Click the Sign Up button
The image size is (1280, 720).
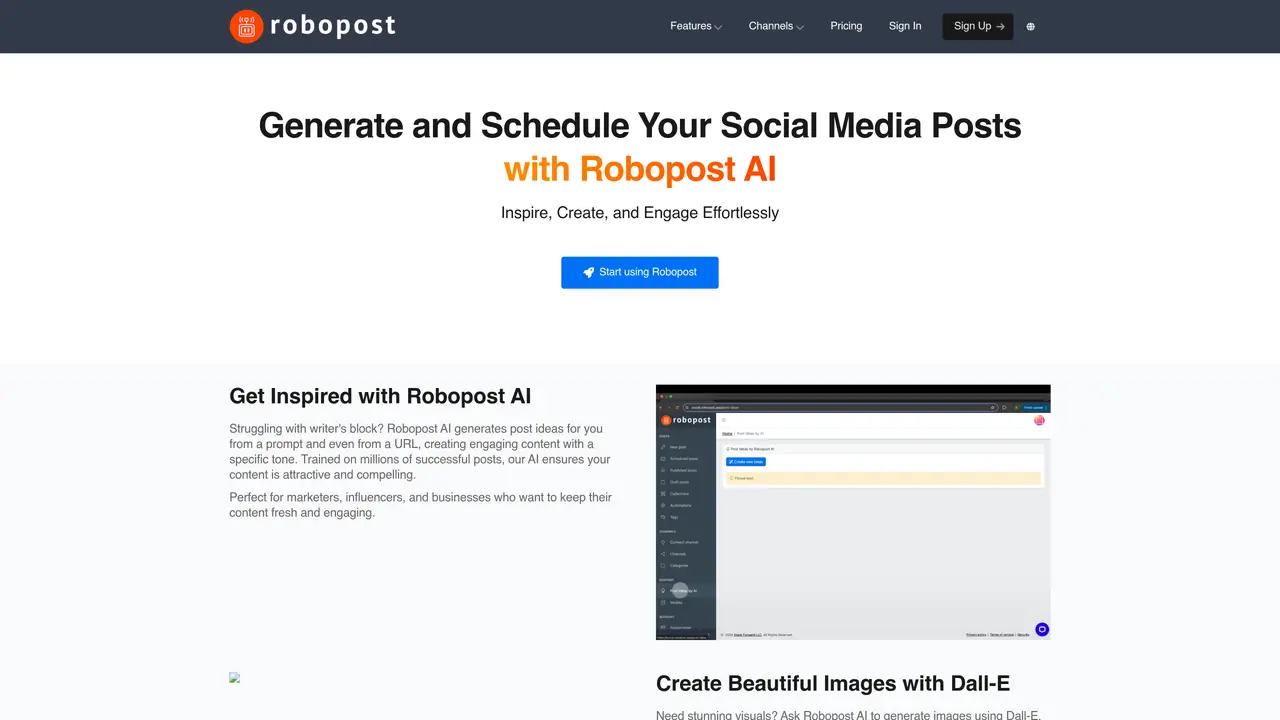pyautogui.click(x=978, y=26)
